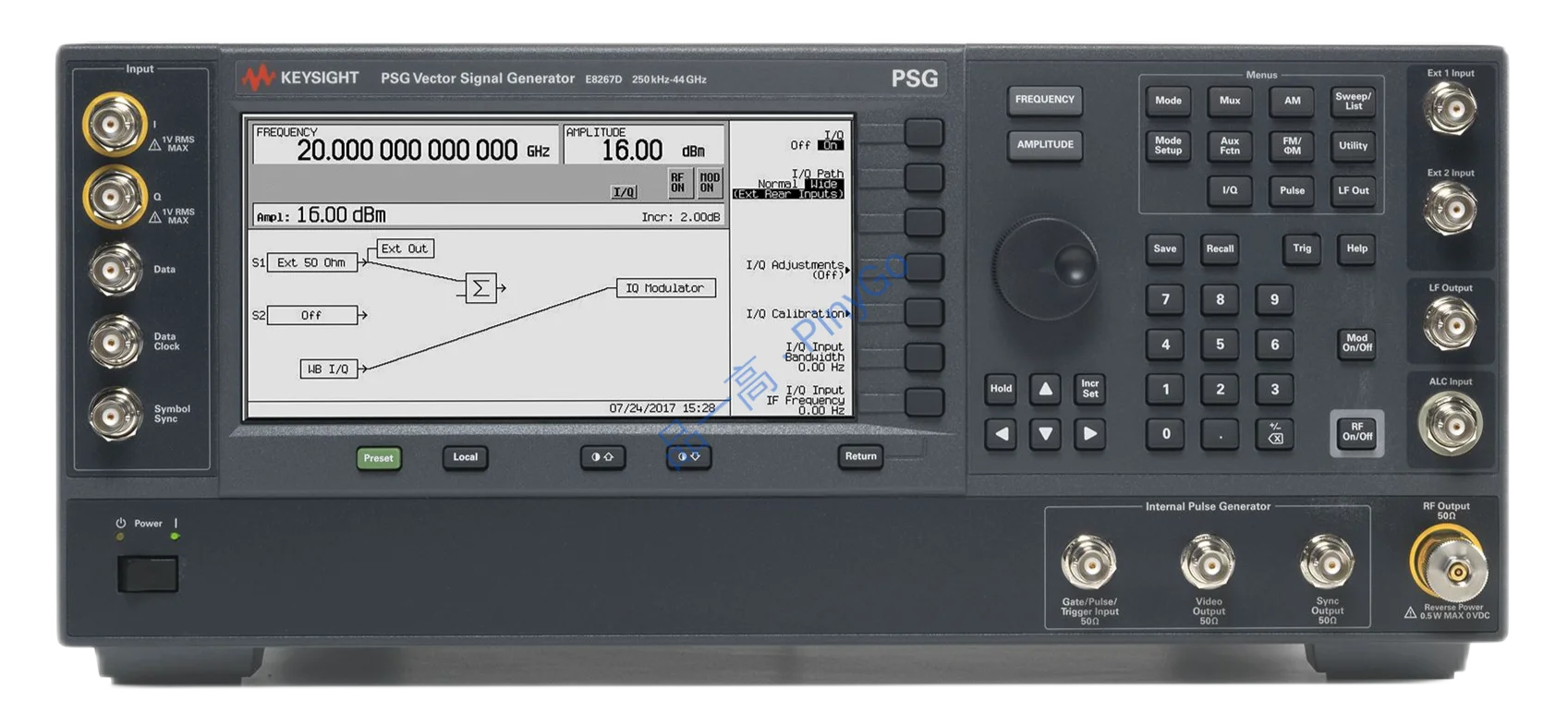Tap numeric key 4

coord(1165,344)
